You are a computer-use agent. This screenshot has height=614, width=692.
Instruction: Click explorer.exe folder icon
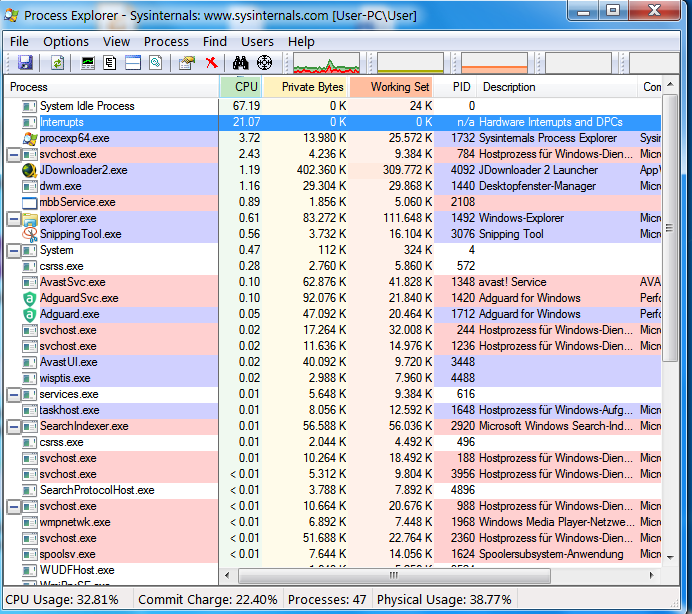(30, 218)
